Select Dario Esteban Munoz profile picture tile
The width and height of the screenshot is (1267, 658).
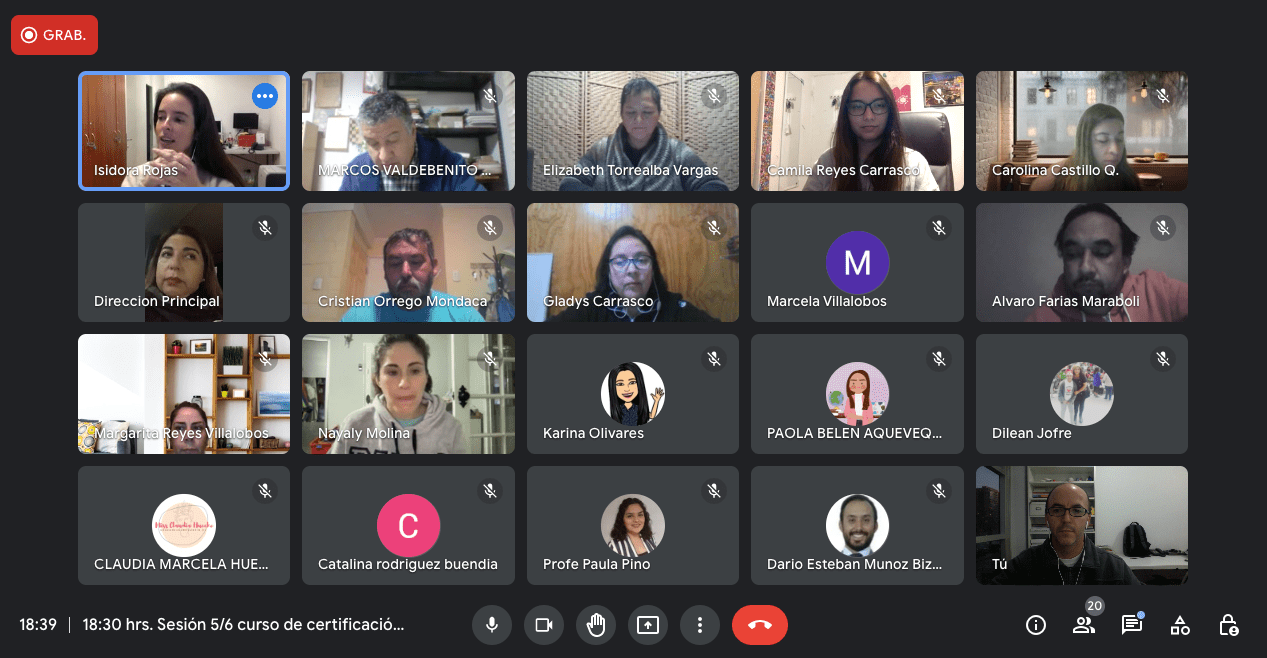click(858, 525)
